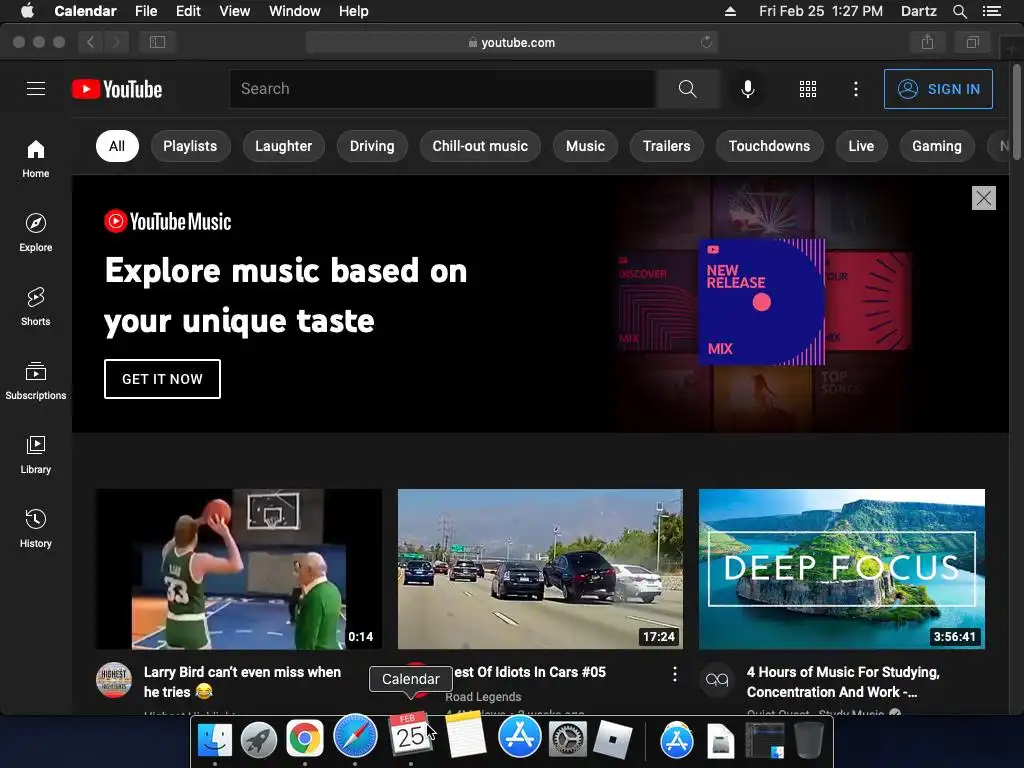
Task: Open Explore in the sidebar
Action: coord(35,232)
